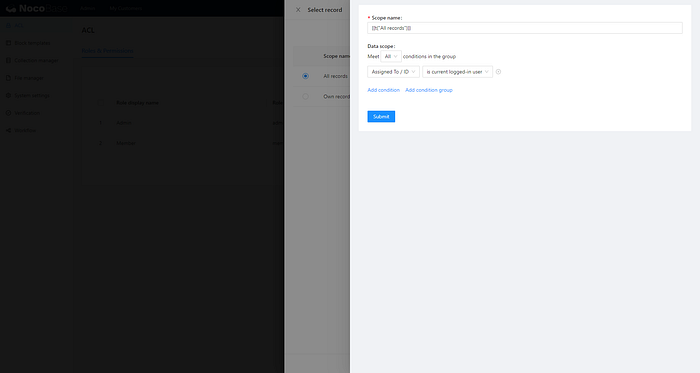Click the ACL lock icon in sidebar
Viewport: 700px width, 373px height.
(8, 25)
